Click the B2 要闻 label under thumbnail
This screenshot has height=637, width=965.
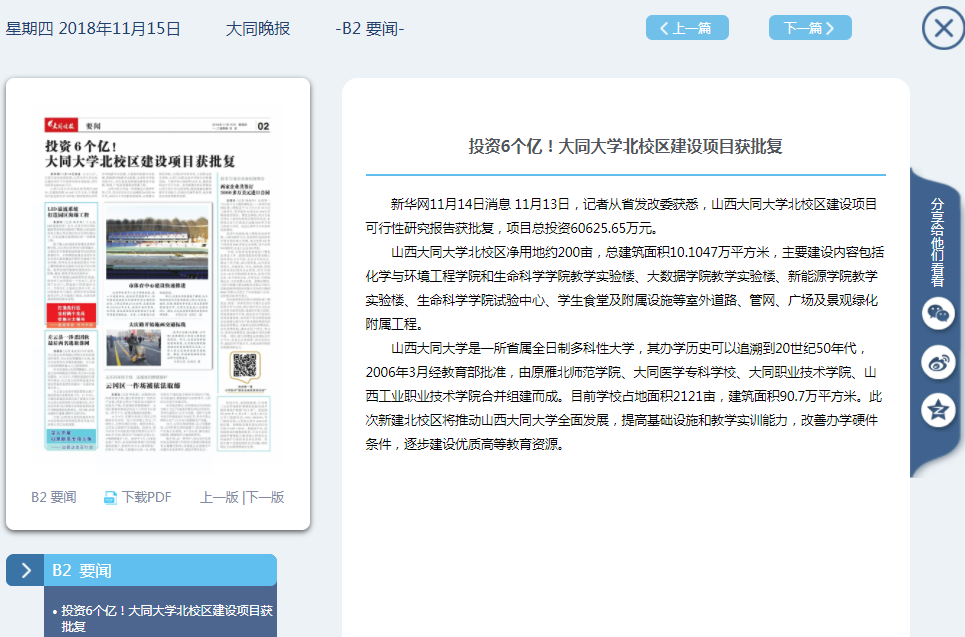click(54, 497)
